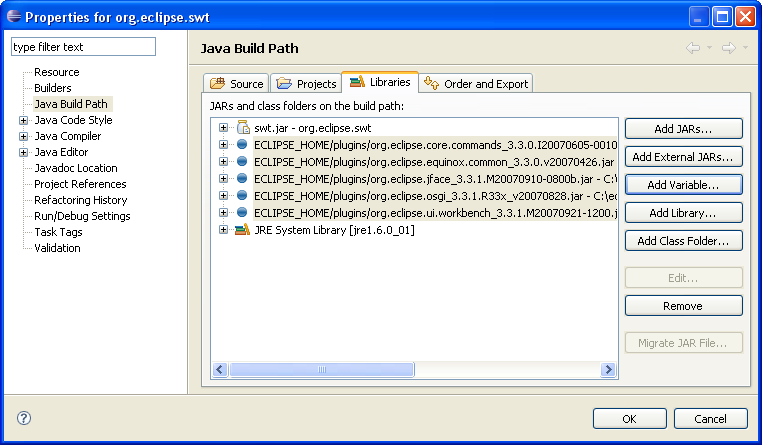
Task: Open the back-history dropdown arrow
Action: (710, 48)
